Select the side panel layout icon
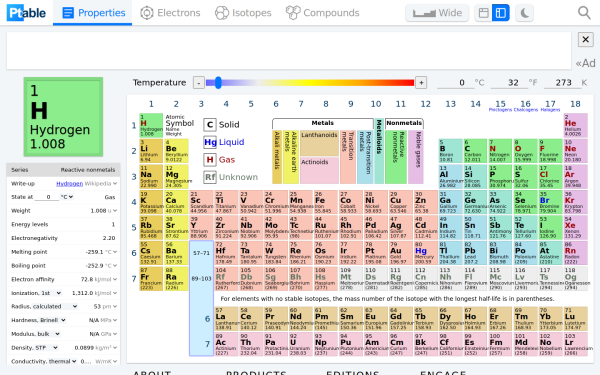The image size is (600, 375). [x=501, y=13]
